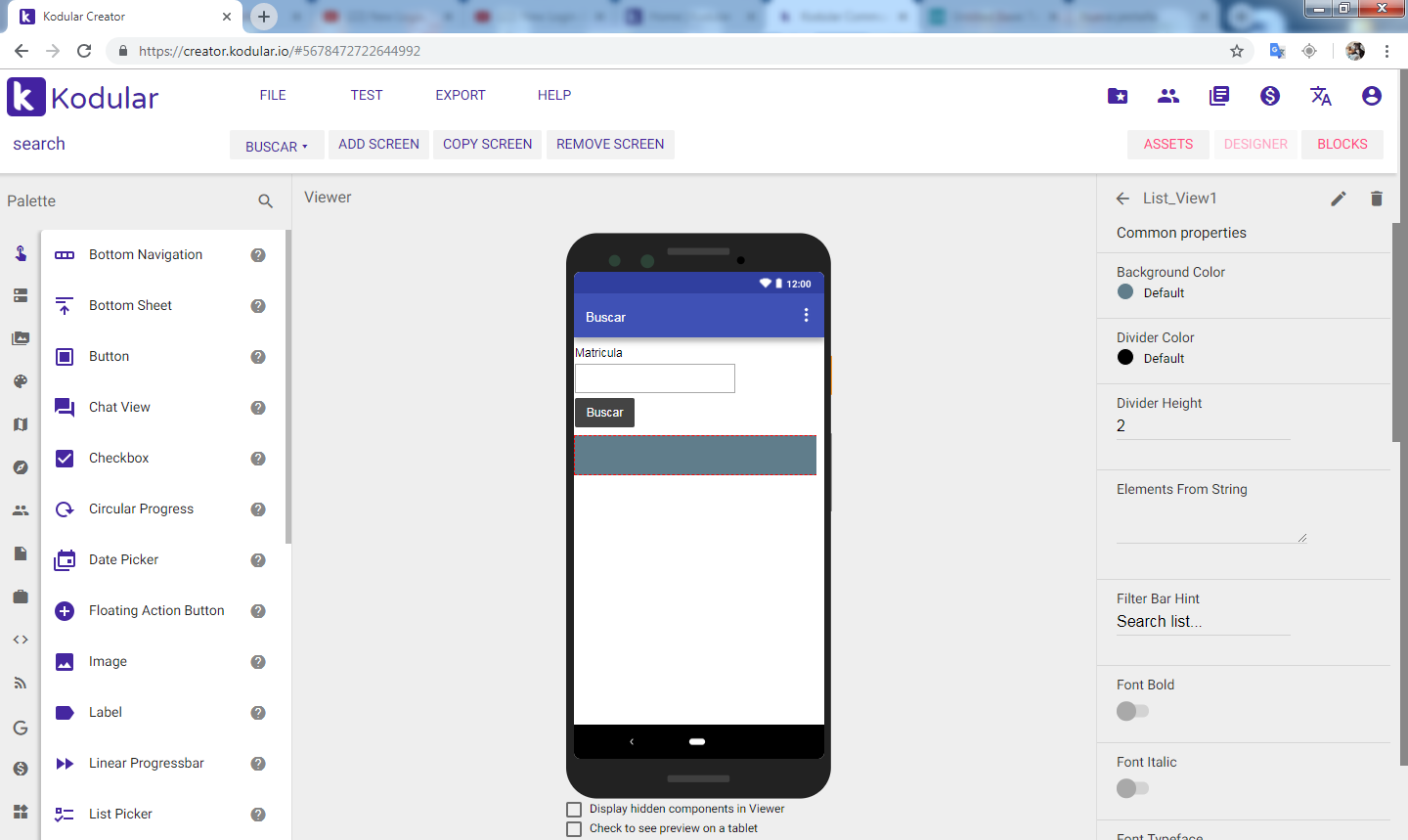Click the REMOVE SCREEN button
This screenshot has height=840, width=1408.
pos(610,144)
